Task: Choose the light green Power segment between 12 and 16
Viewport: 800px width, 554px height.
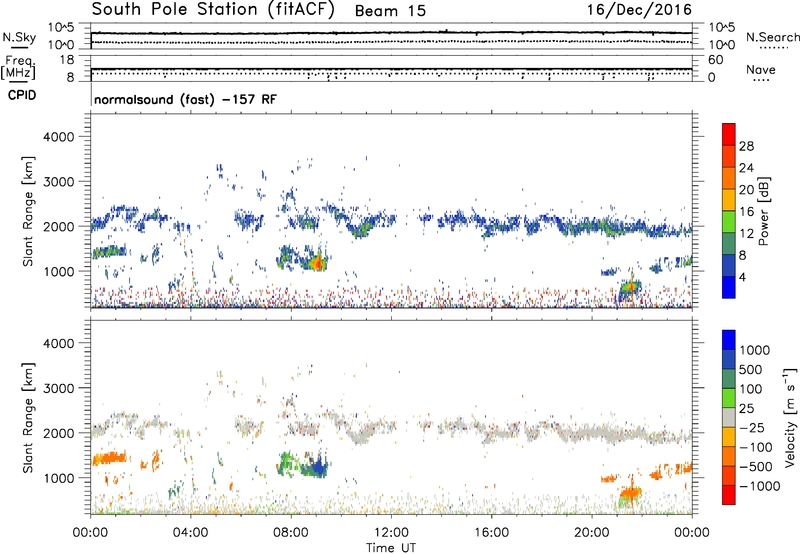Action: pos(729,222)
